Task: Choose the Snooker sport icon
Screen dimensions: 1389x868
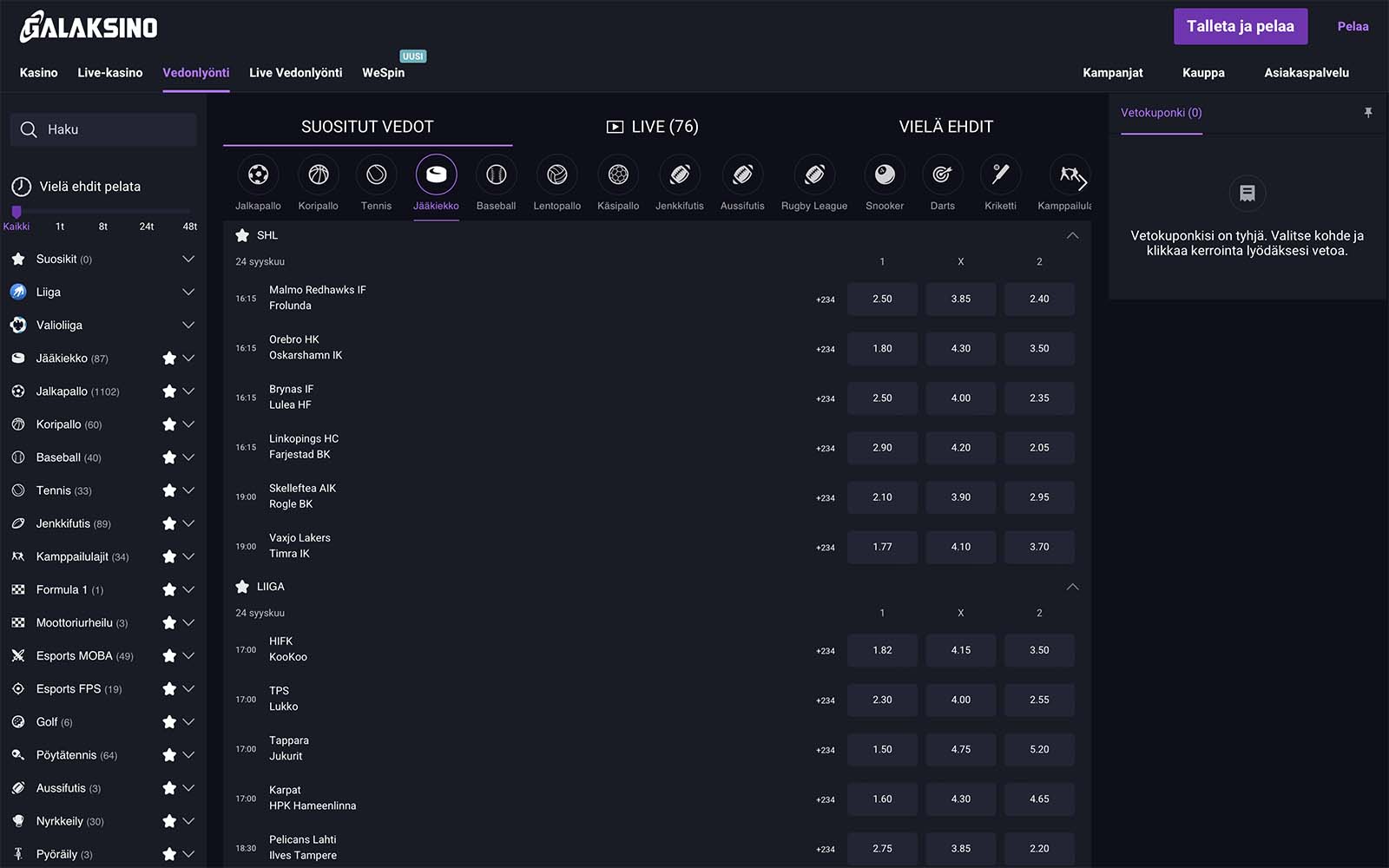Action: coord(884,175)
